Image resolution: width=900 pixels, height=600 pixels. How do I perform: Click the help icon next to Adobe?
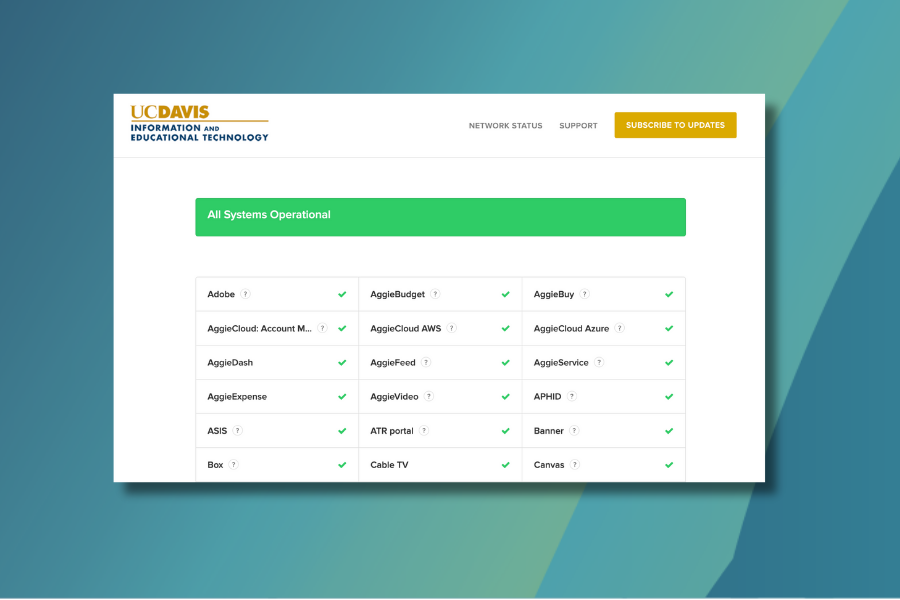tap(245, 294)
